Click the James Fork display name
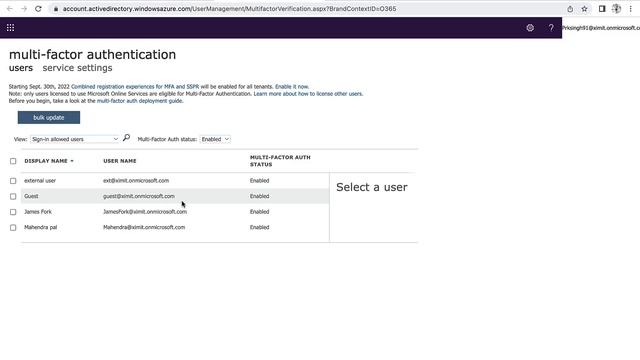The width and height of the screenshot is (640, 360). point(38,211)
